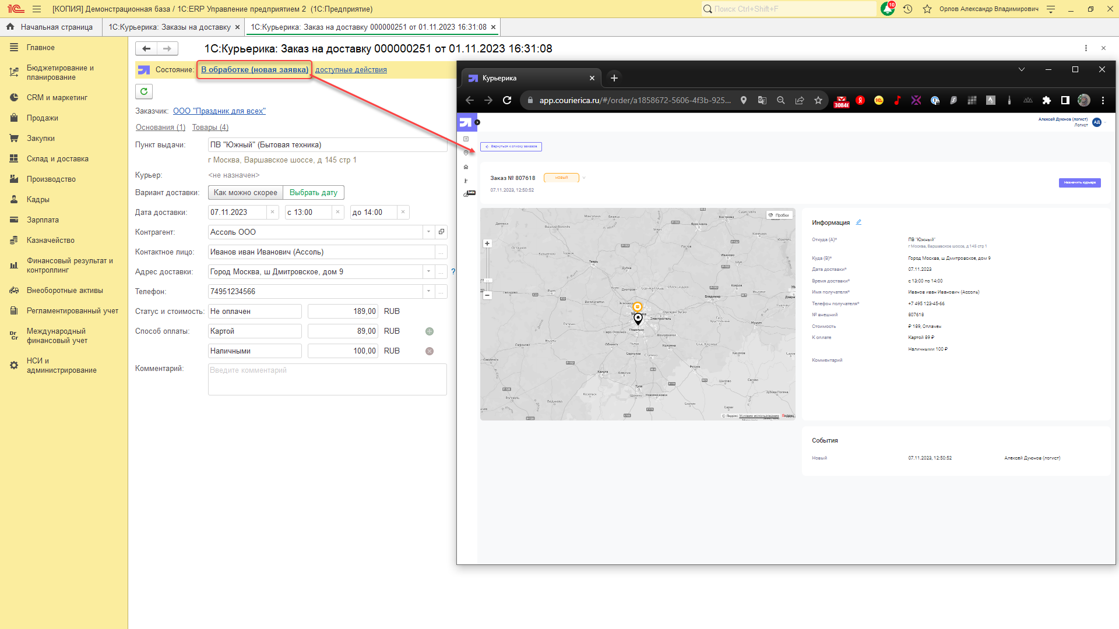
Task: Select the 'Выбрать дату' delivery option
Action: [313, 192]
